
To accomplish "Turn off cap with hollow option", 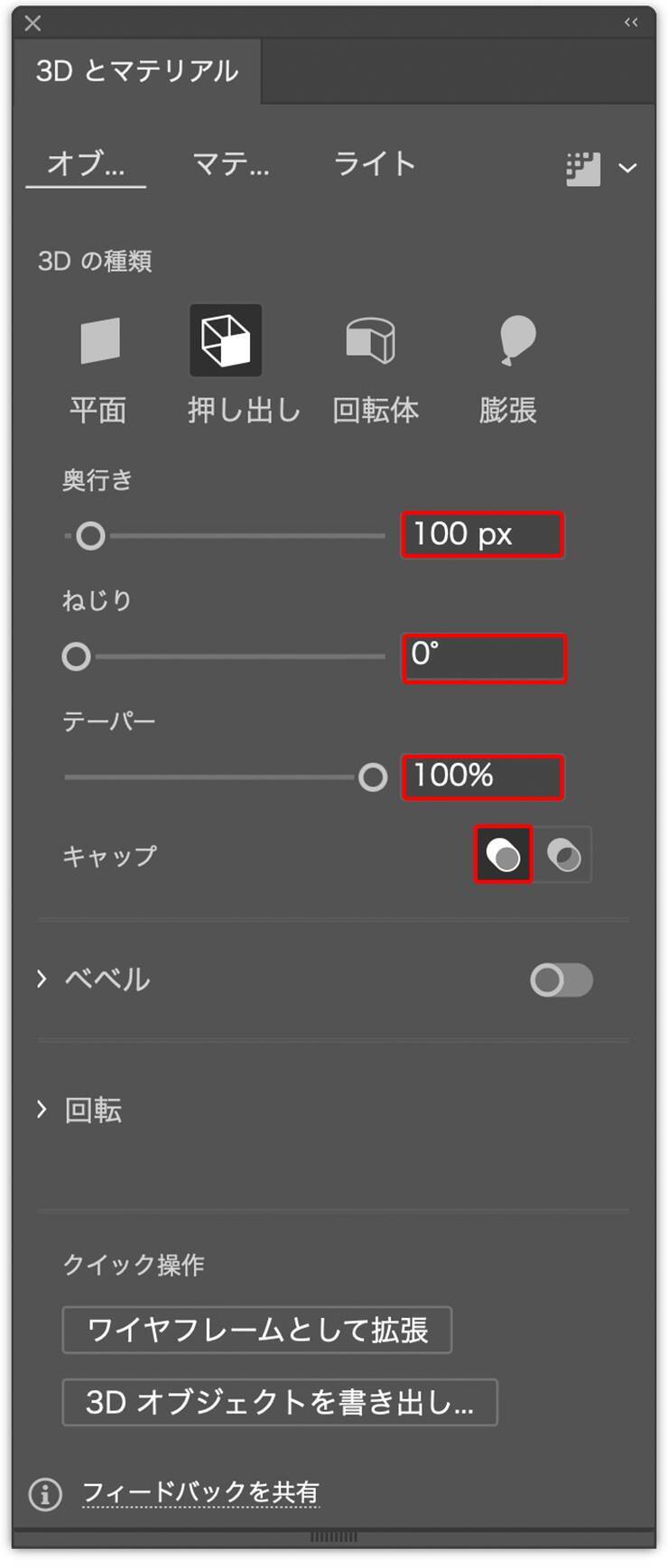I will 564,855.
